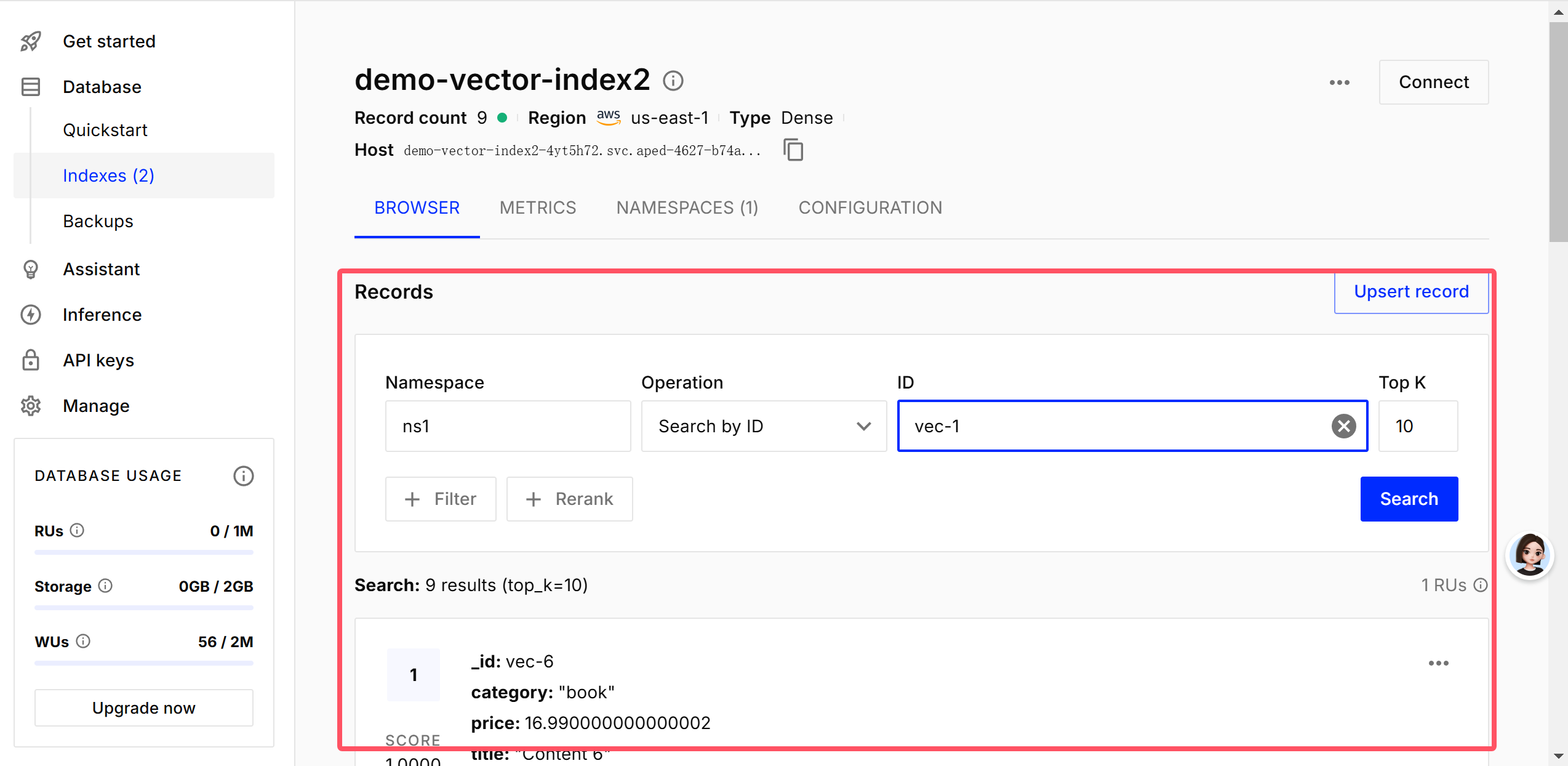The height and width of the screenshot is (766, 1568).
Task: Click the Upsert record button
Action: click(1411, 292)
